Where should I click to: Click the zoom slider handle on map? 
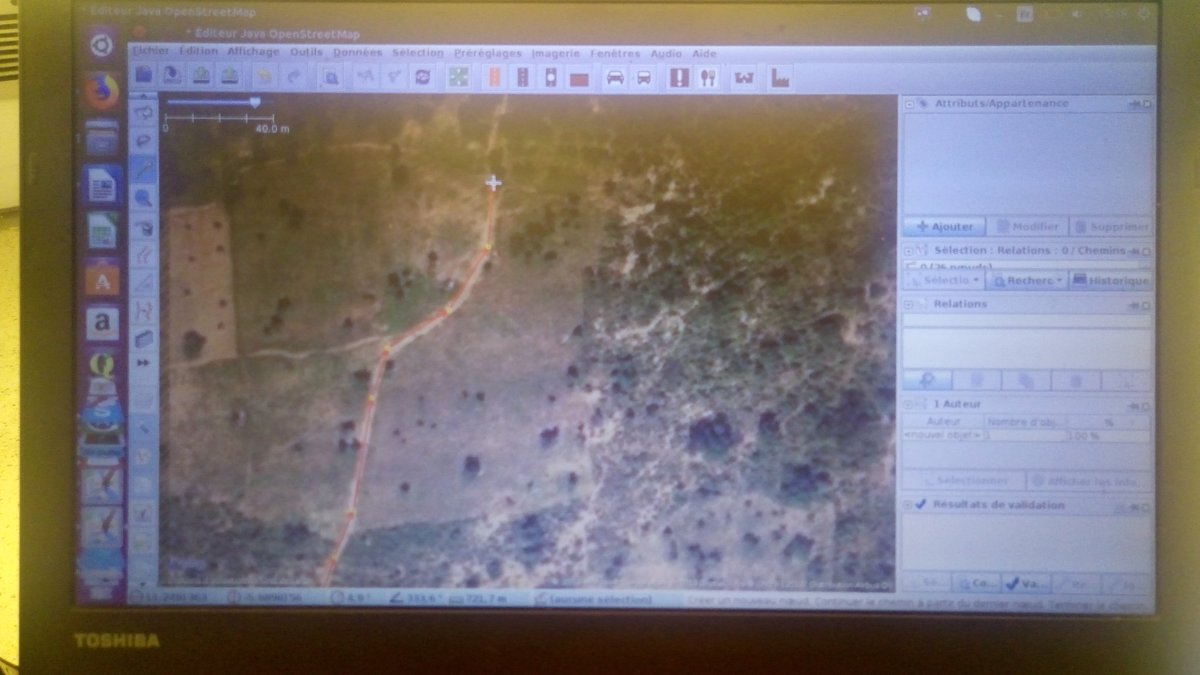pos(255,102)
